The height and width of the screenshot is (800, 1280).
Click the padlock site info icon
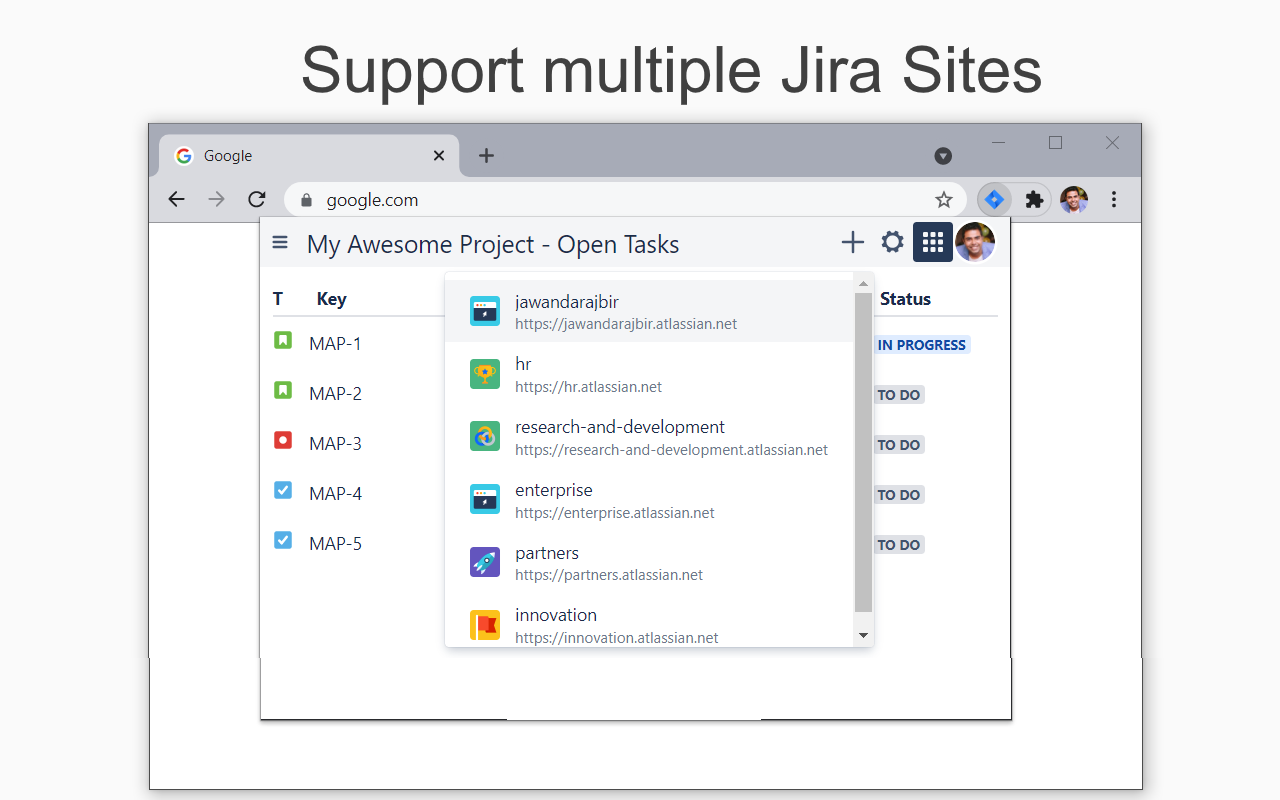click(x=307, y=200)
